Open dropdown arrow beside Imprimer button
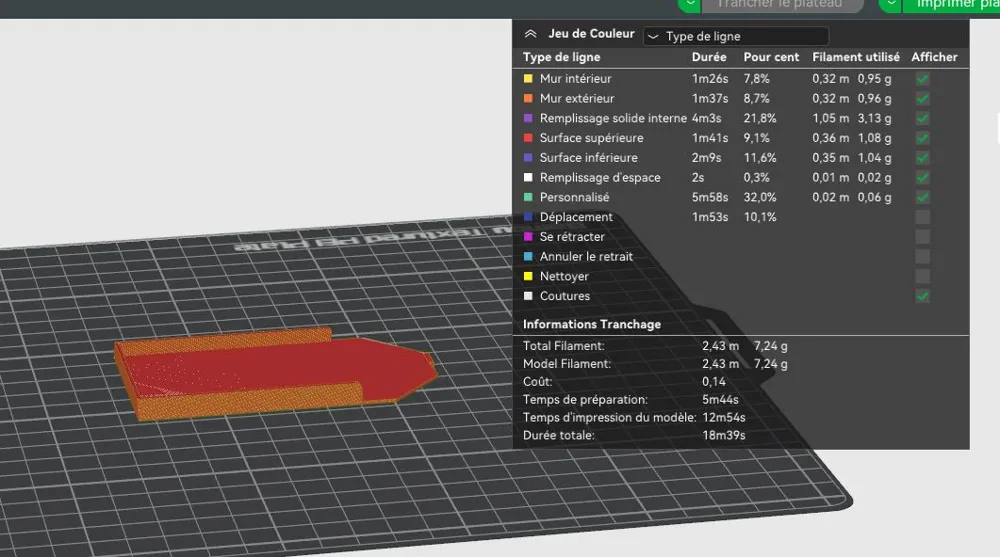This screenshot has width=1000, height=557. (x=890, y=5)
